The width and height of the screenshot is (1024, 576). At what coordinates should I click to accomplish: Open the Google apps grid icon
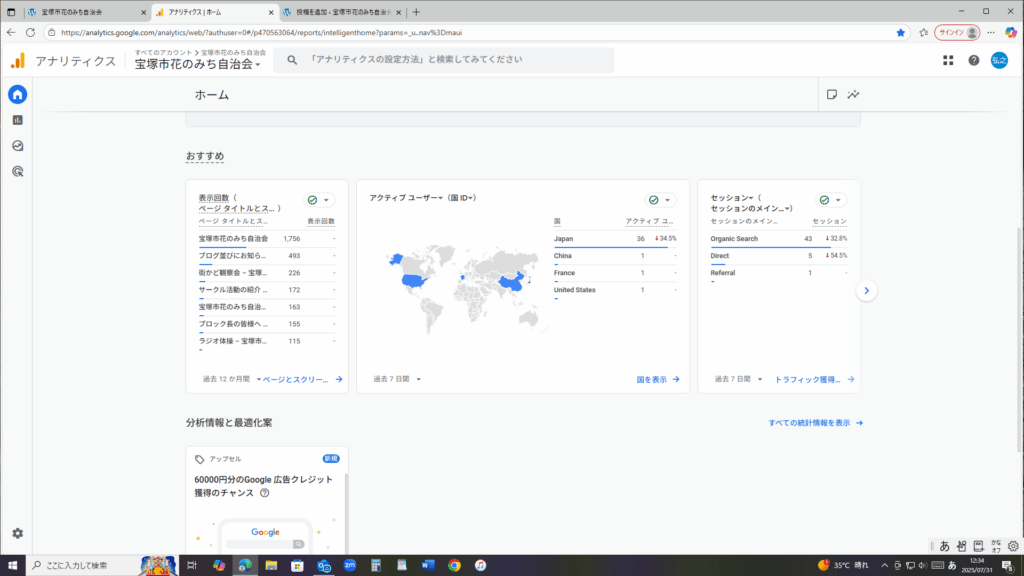pyautogui.click(x=948, y=60)
